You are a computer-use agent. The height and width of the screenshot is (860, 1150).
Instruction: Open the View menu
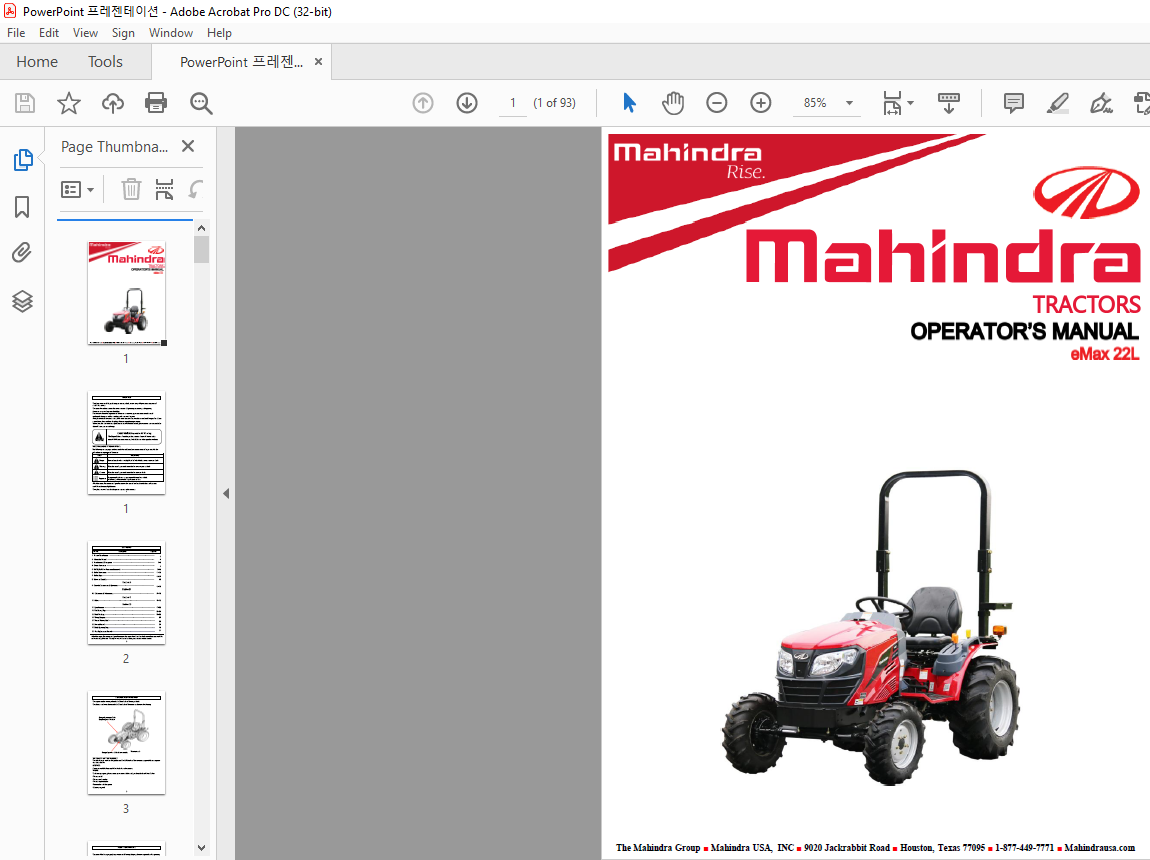(x=85, y=33)
